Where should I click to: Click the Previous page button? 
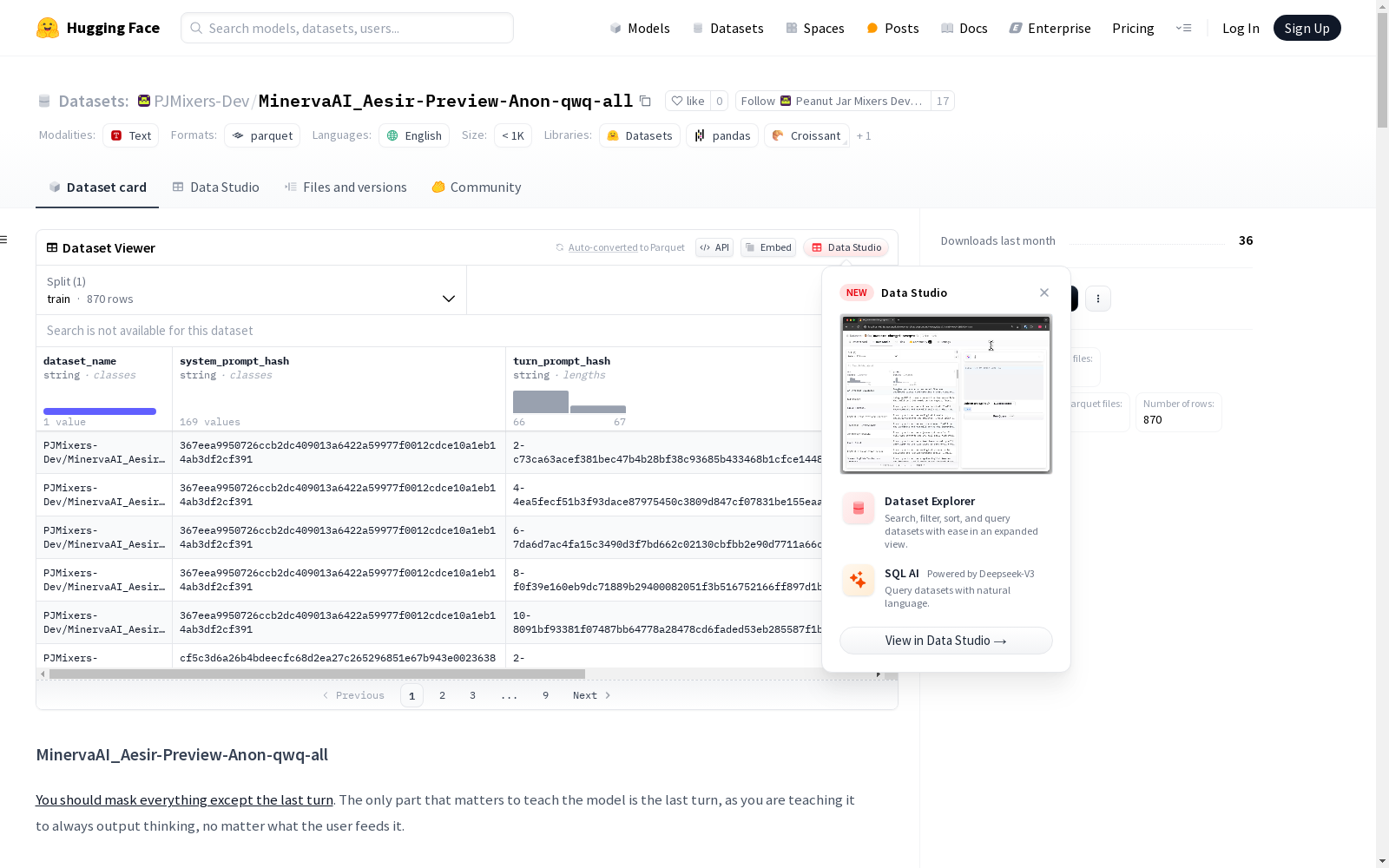point(353,695)
